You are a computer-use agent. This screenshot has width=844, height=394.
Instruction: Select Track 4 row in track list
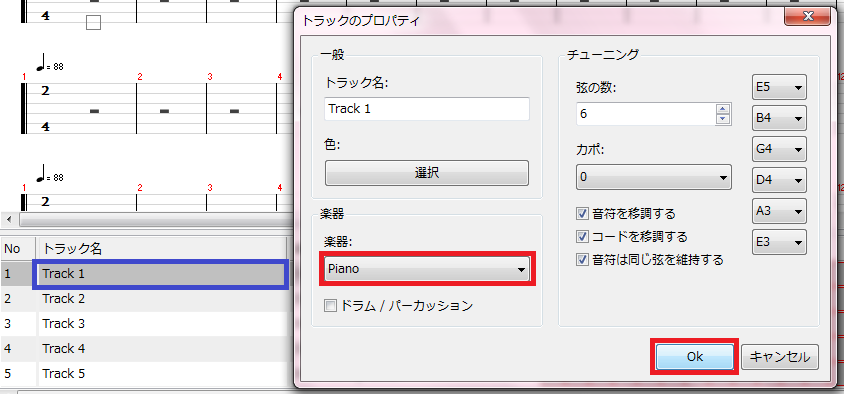(x=145, y=349)
